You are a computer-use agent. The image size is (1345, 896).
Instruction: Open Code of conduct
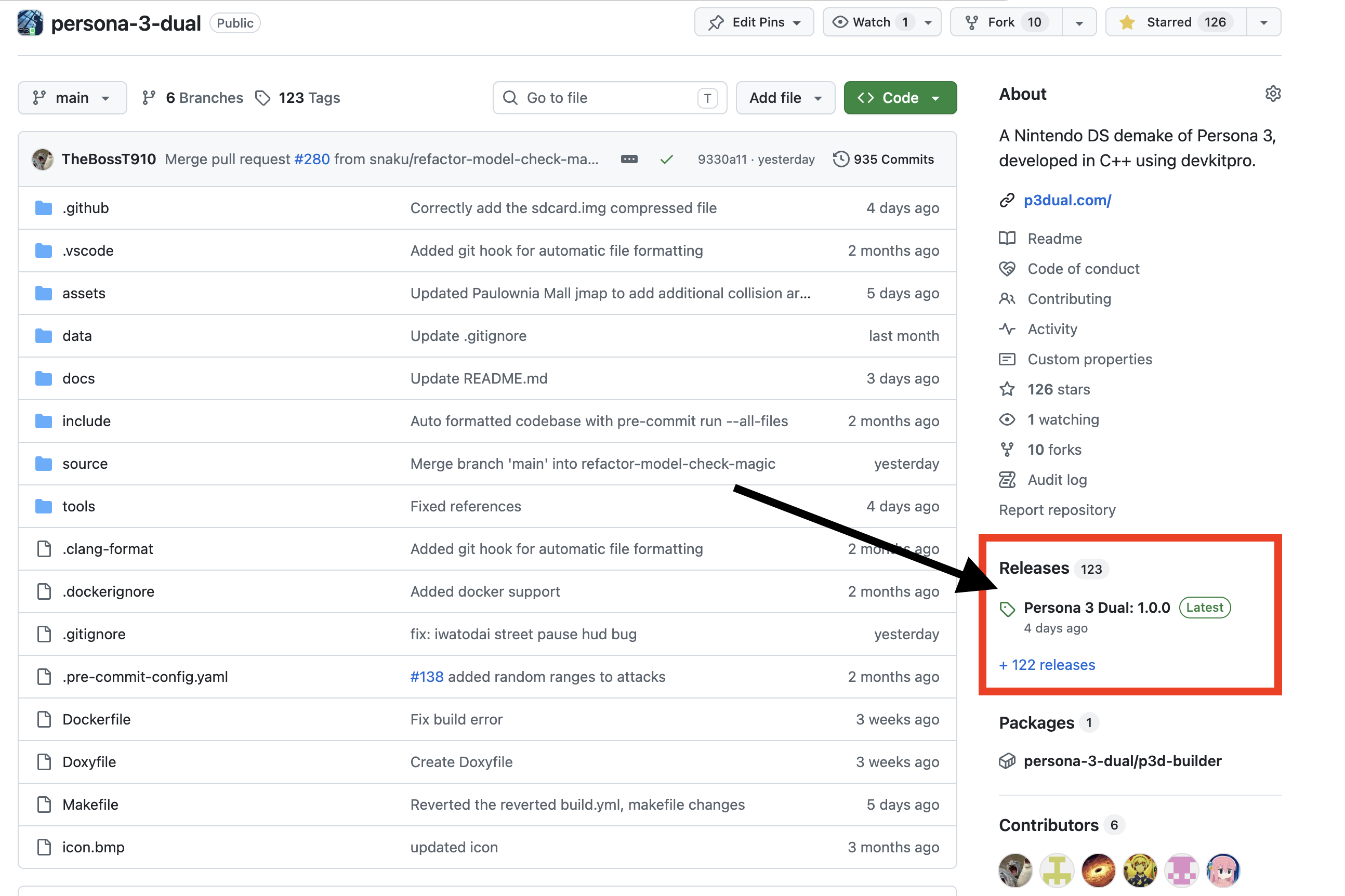(1083, 269)
